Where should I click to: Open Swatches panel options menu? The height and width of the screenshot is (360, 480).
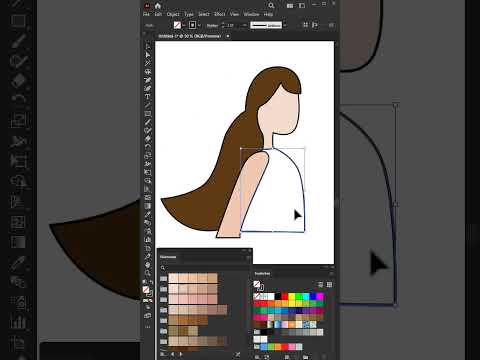[x=331, y=274]
